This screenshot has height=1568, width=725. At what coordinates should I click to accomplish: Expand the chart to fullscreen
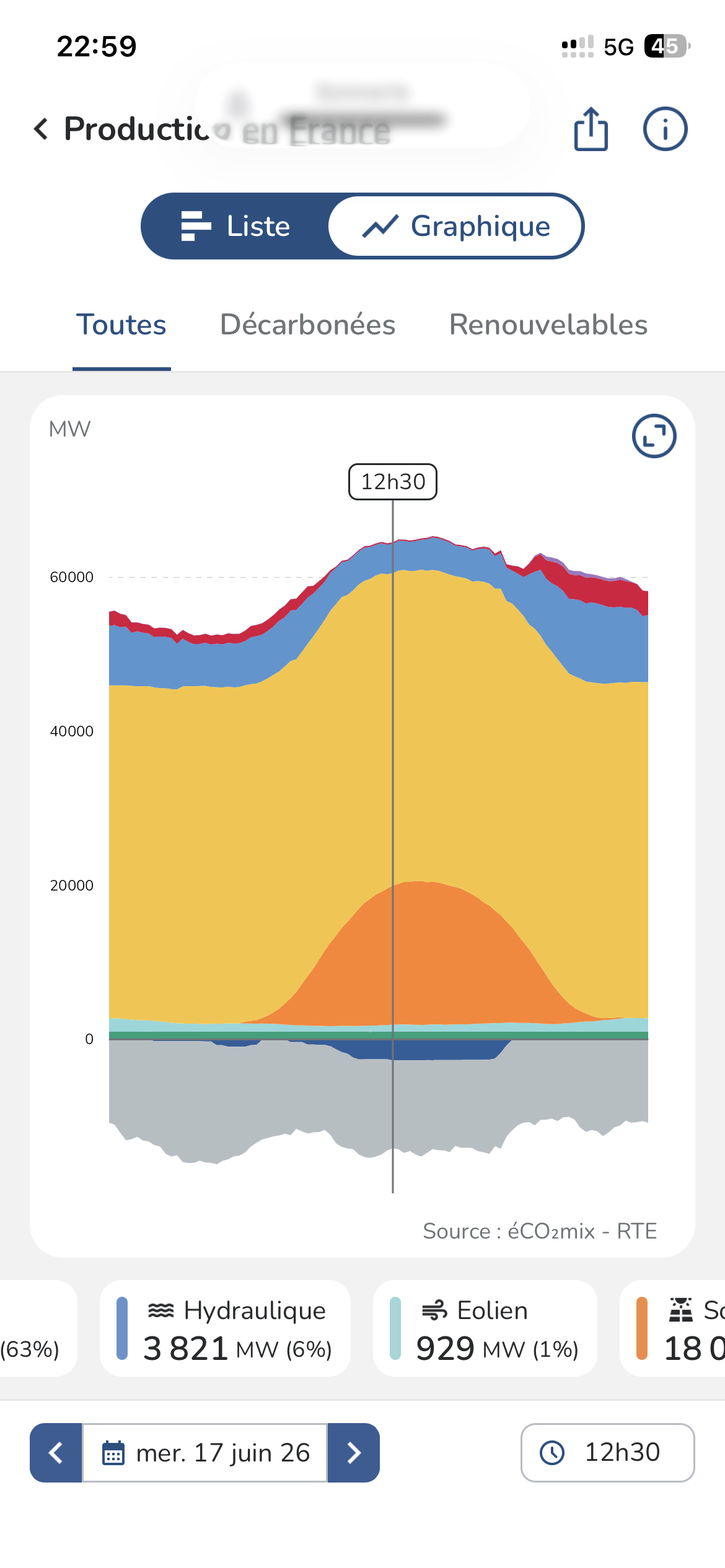click(x=654, y=436)
